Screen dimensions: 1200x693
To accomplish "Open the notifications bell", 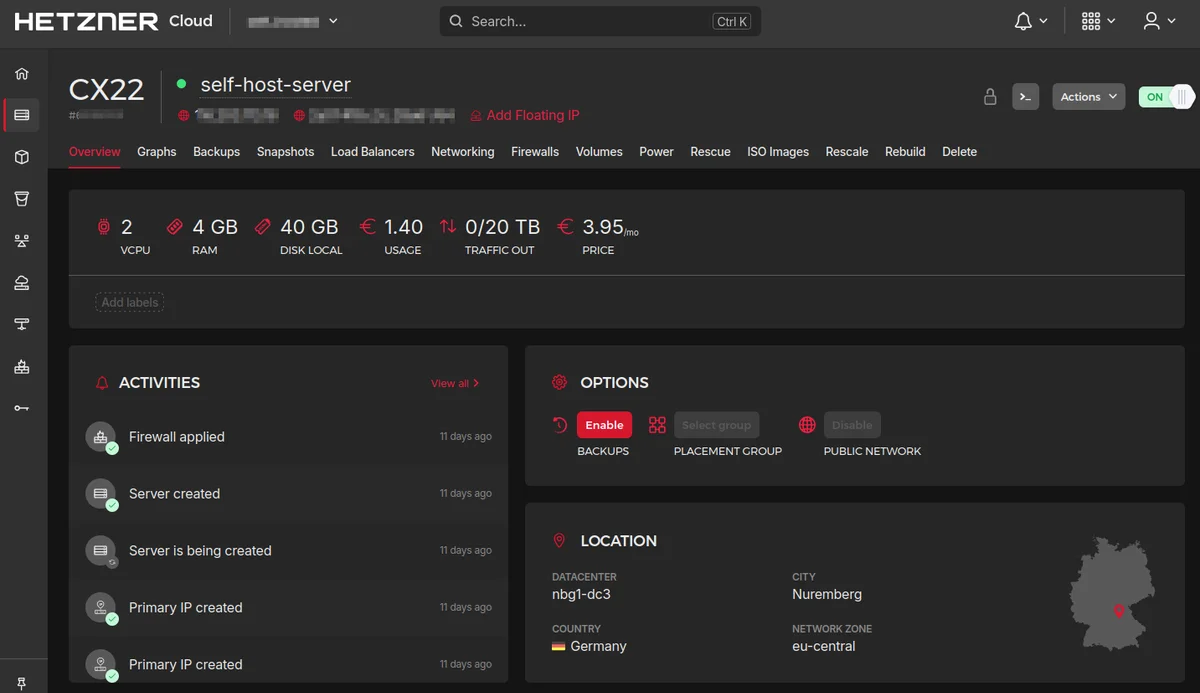I will 1023,20.
